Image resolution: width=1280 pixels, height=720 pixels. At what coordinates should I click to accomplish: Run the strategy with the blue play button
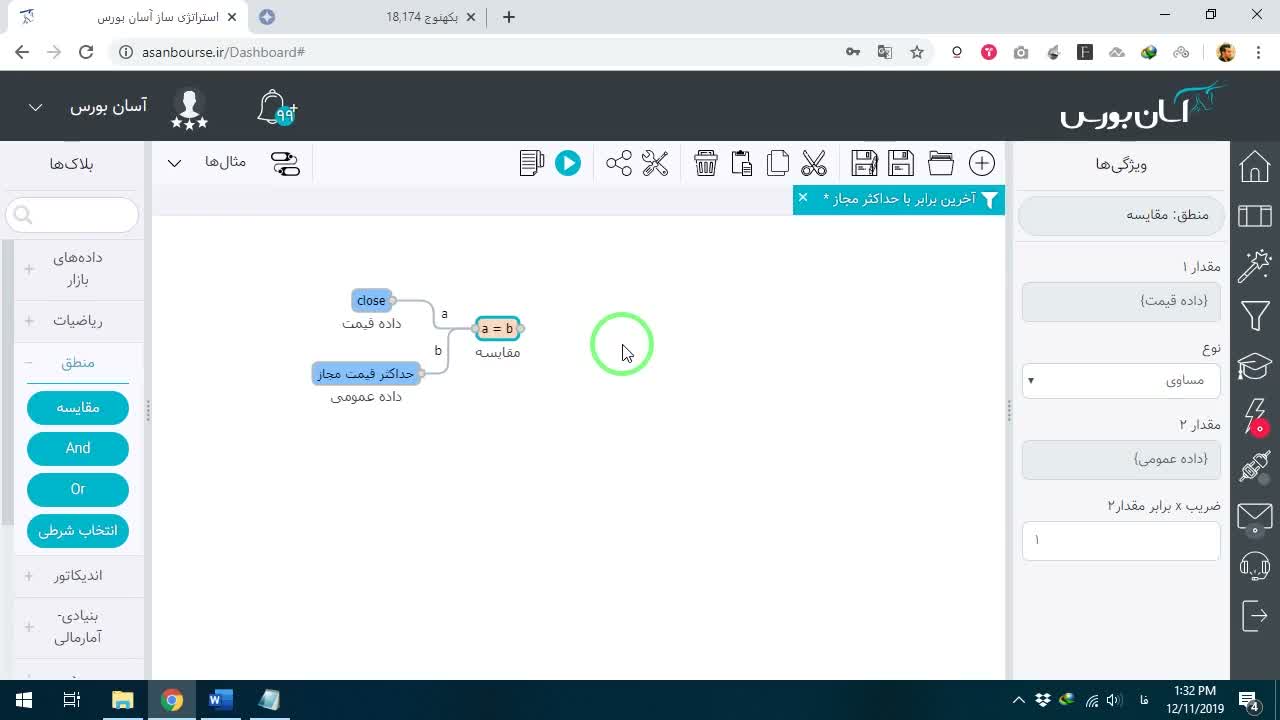(x=568, y=163)
